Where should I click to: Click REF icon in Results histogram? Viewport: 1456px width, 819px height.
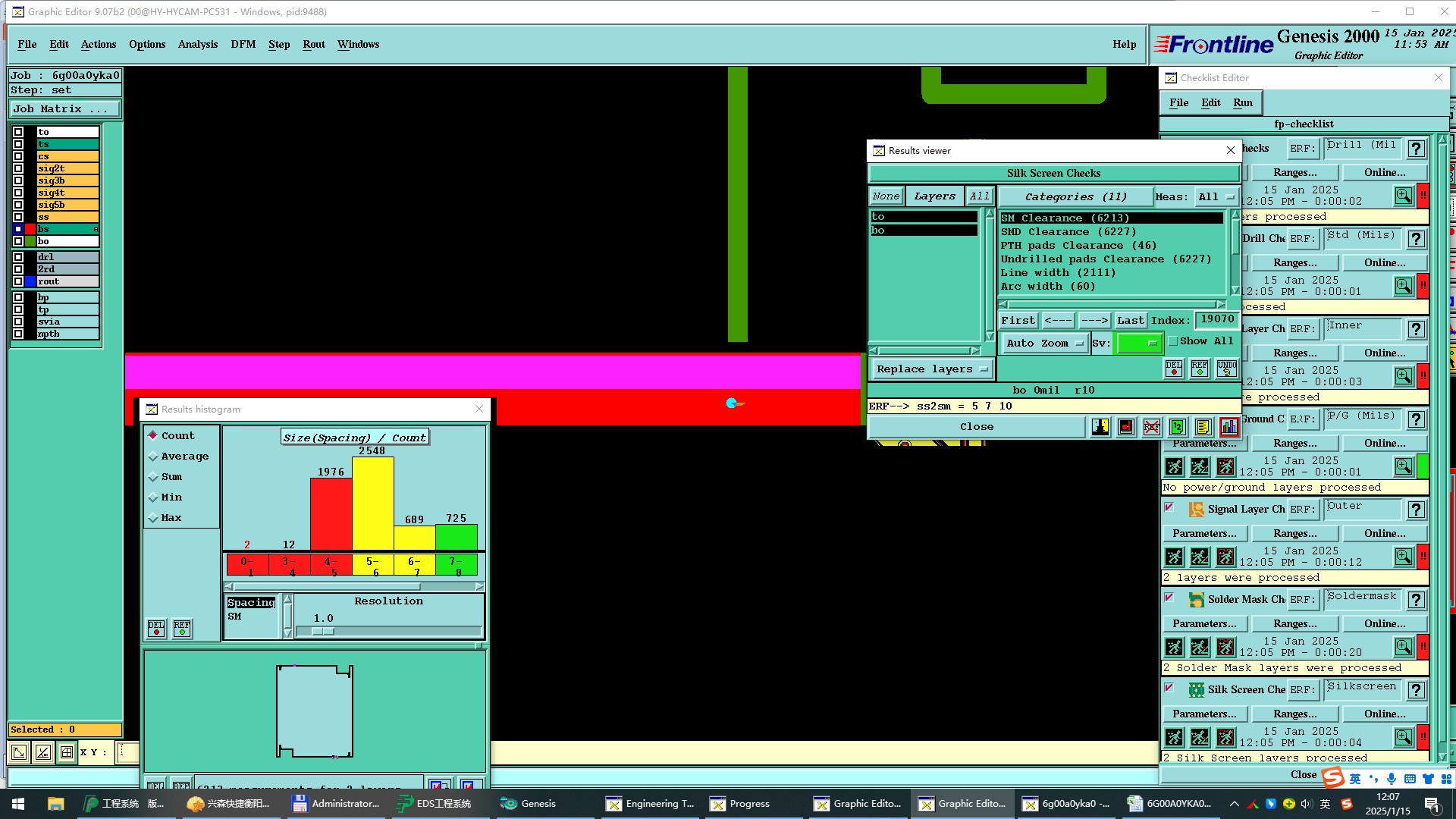182,628
